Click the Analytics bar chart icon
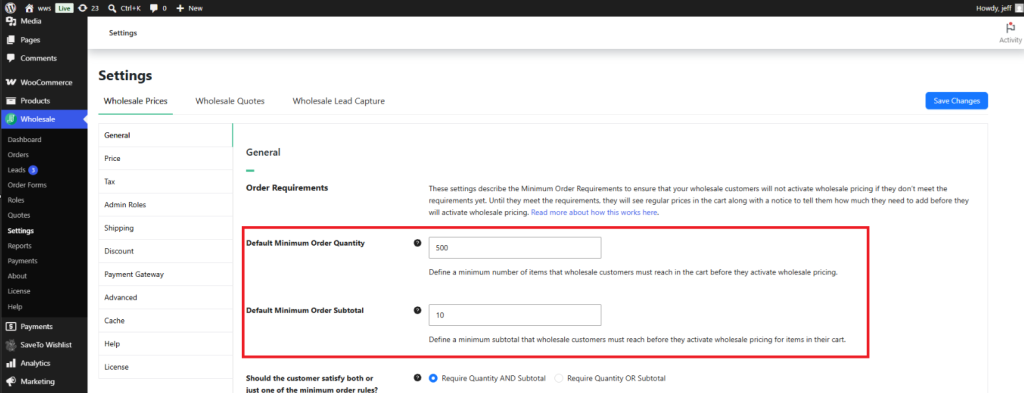 click(10, 364)
